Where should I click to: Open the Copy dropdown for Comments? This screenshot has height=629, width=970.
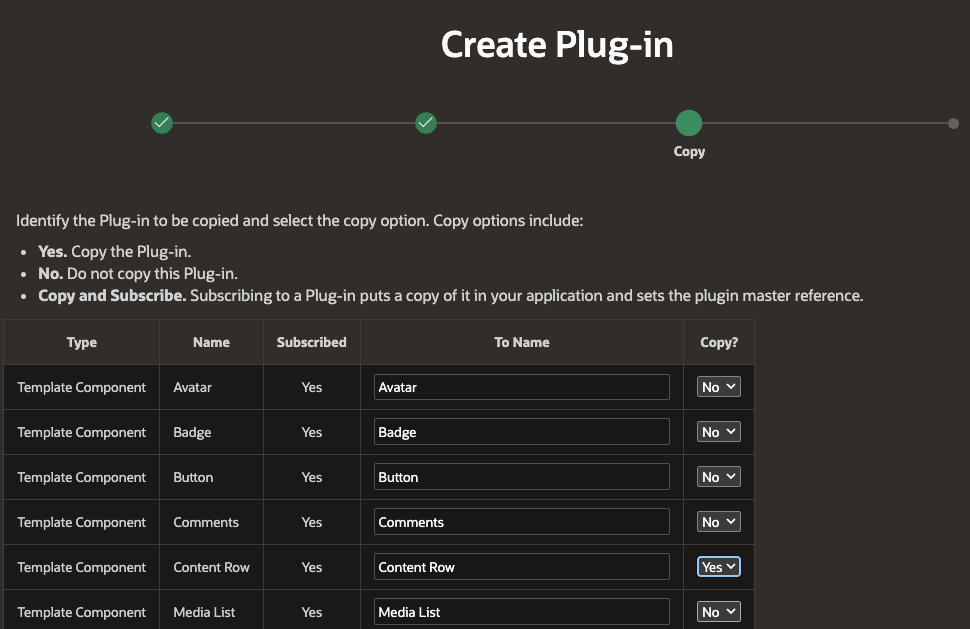point(718,522)
